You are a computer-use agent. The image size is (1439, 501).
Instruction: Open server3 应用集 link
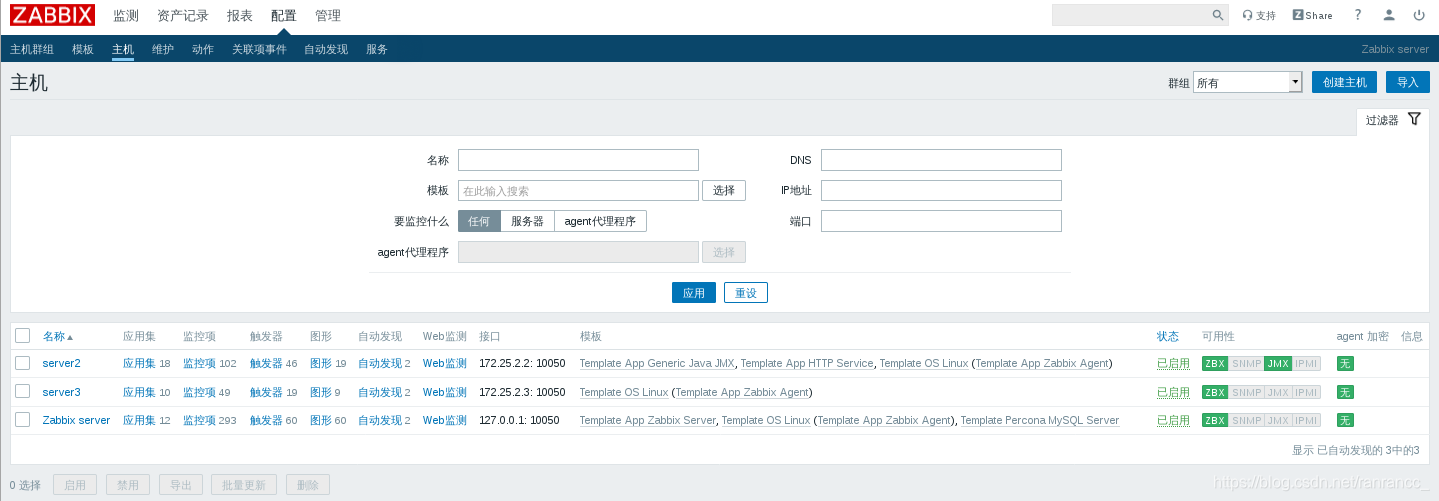pyautogui.click(x=139, y=392)
